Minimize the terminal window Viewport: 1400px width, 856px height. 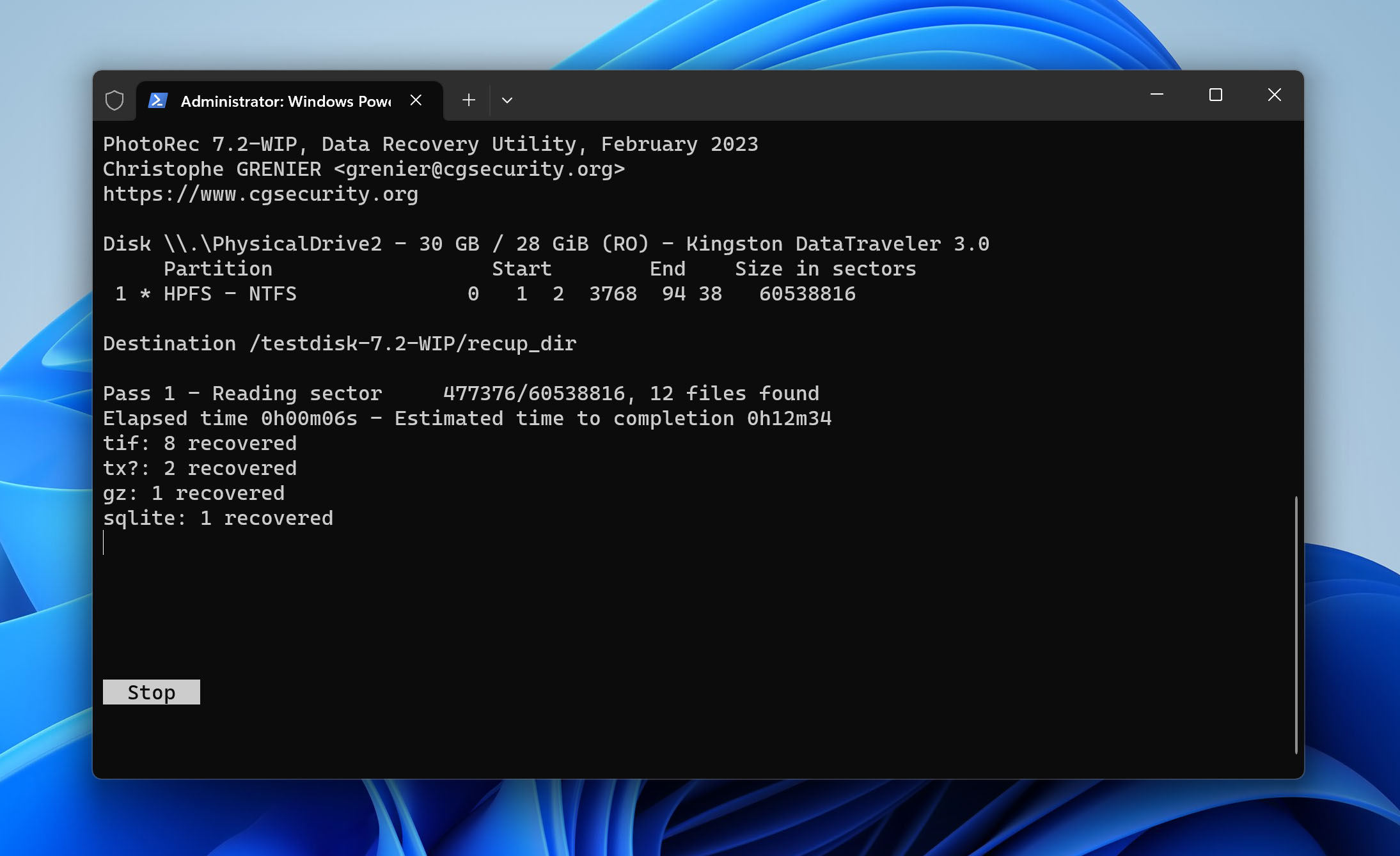[1156, 95]
